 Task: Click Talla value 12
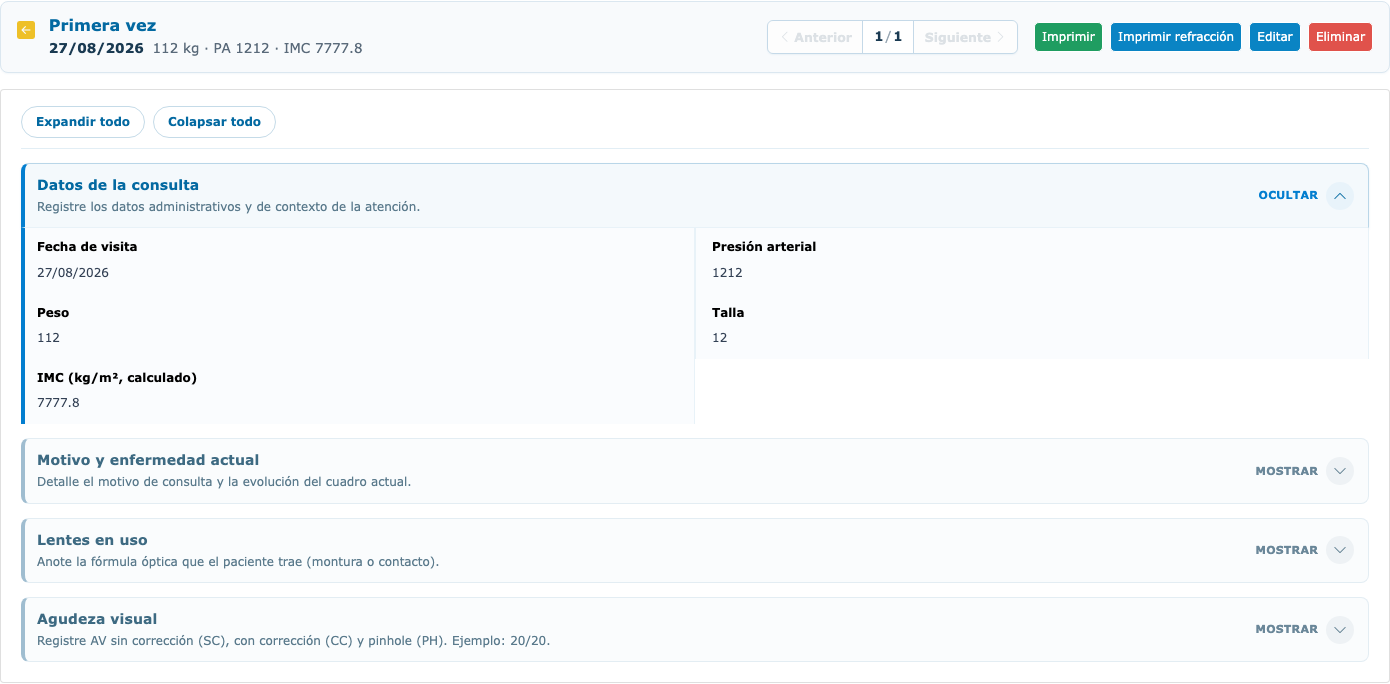pos(720,338)
